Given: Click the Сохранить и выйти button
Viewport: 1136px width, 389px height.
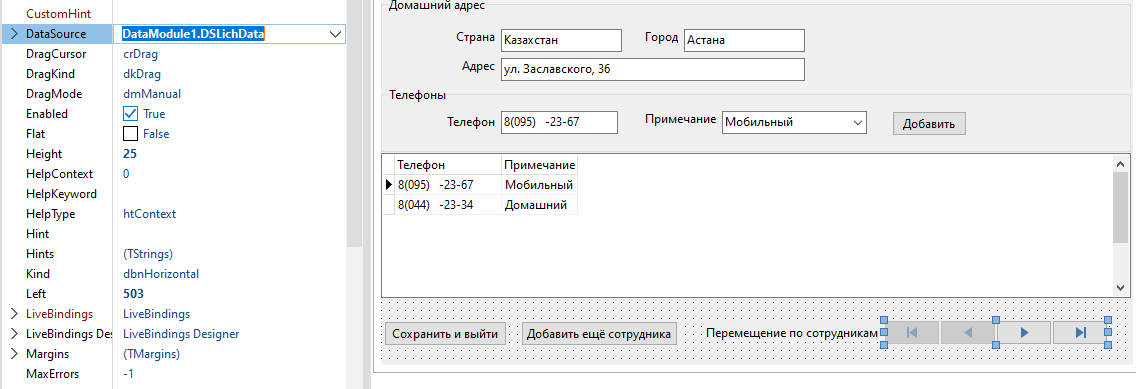Looking at the screenshot, I should click(x=445, y=334).
